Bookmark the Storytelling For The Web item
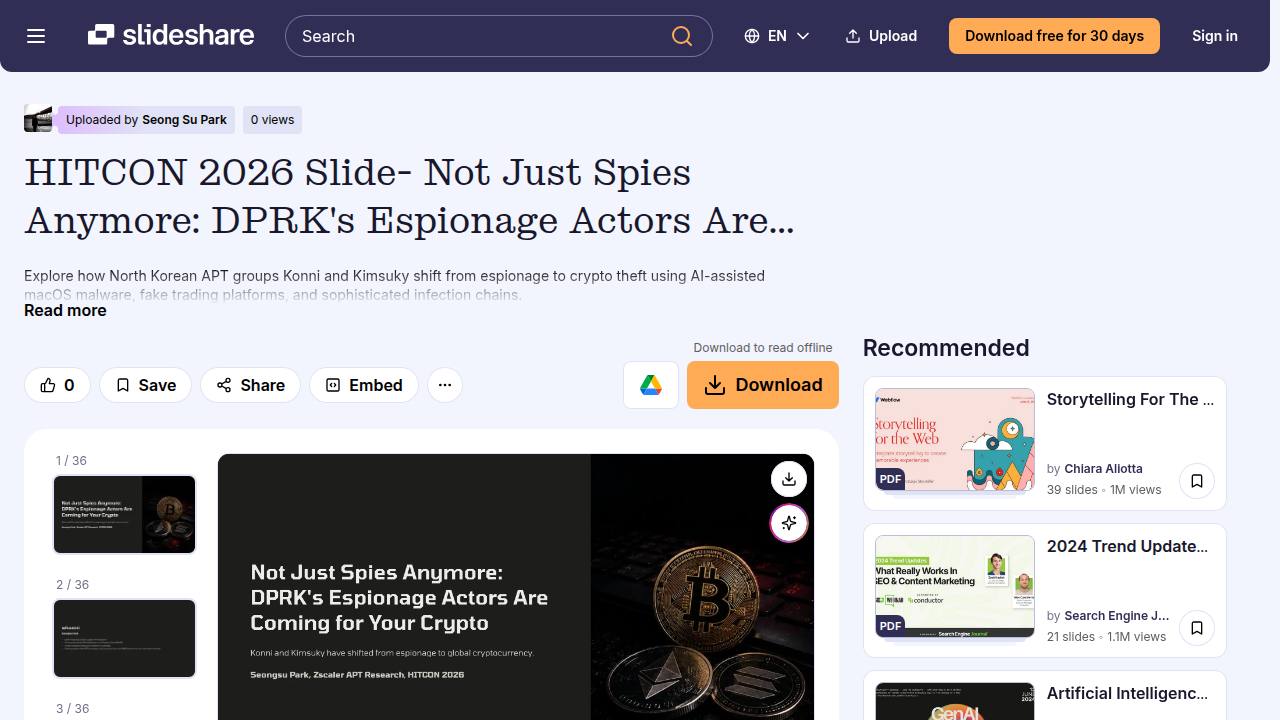The height and width of the screenshot is (720, 1280). pos(1197,481)
